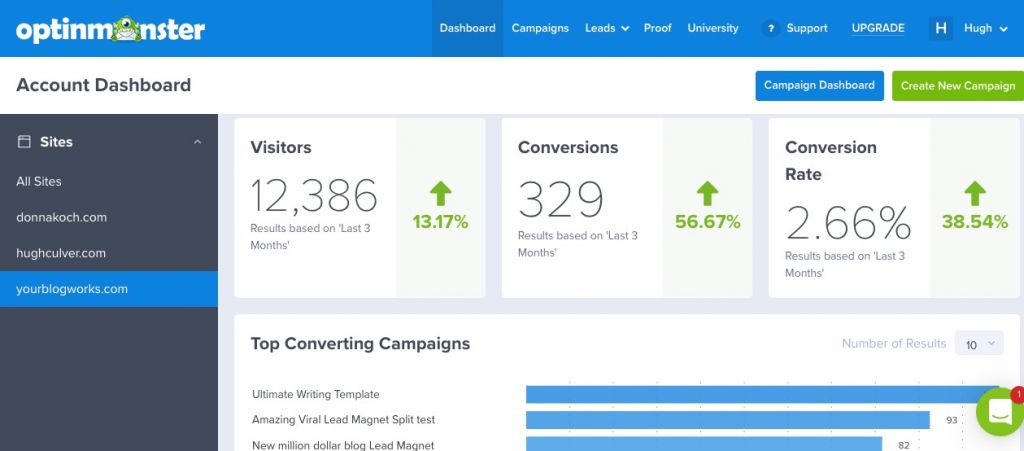
Task: Click the Conversions green up arrow
Action: [x=707, y=194]
